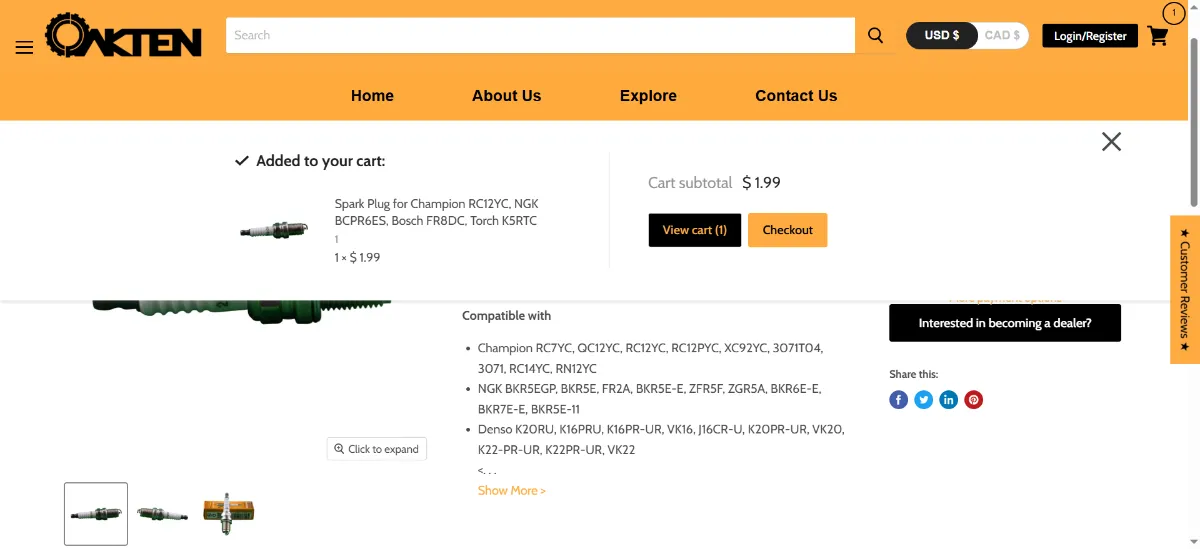Image resolution: width=1200 pixels, height=549 pixels.
Task: Share on Twitter
Action: [x=924, y=400]
